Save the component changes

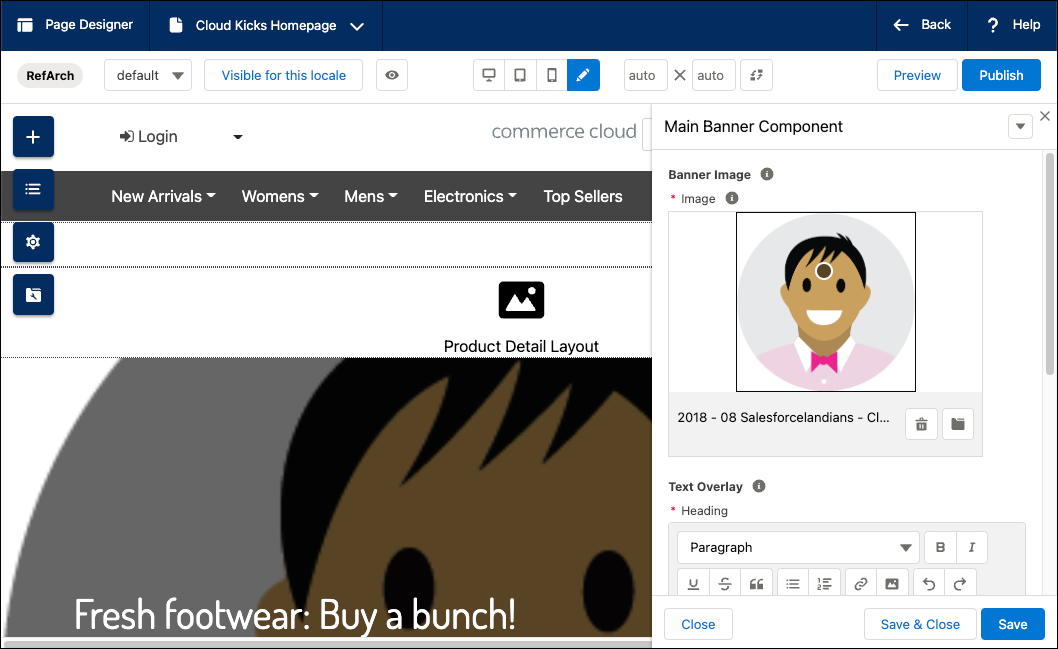[1013, 625]
